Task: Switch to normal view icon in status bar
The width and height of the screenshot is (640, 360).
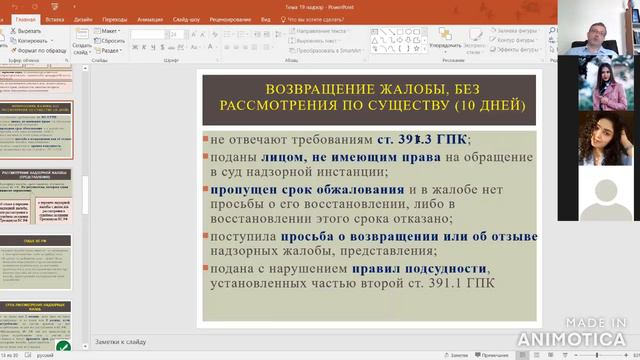Action: tap(523, 355)
